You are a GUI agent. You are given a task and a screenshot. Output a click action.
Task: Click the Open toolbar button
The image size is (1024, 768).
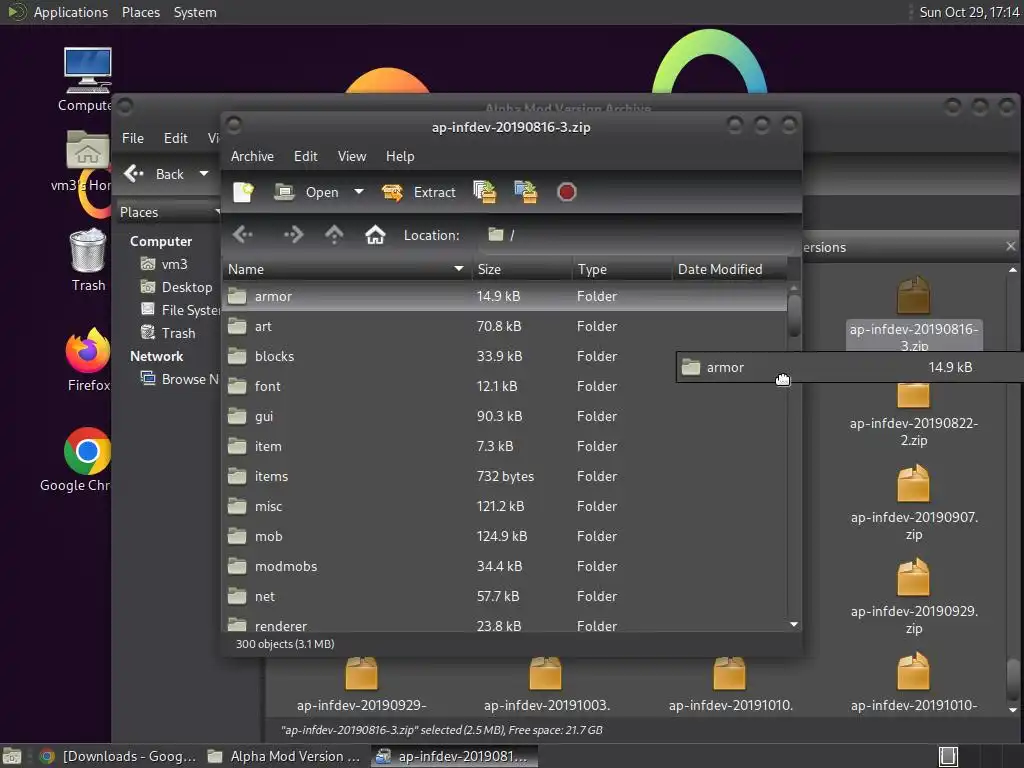click(306, 192)
